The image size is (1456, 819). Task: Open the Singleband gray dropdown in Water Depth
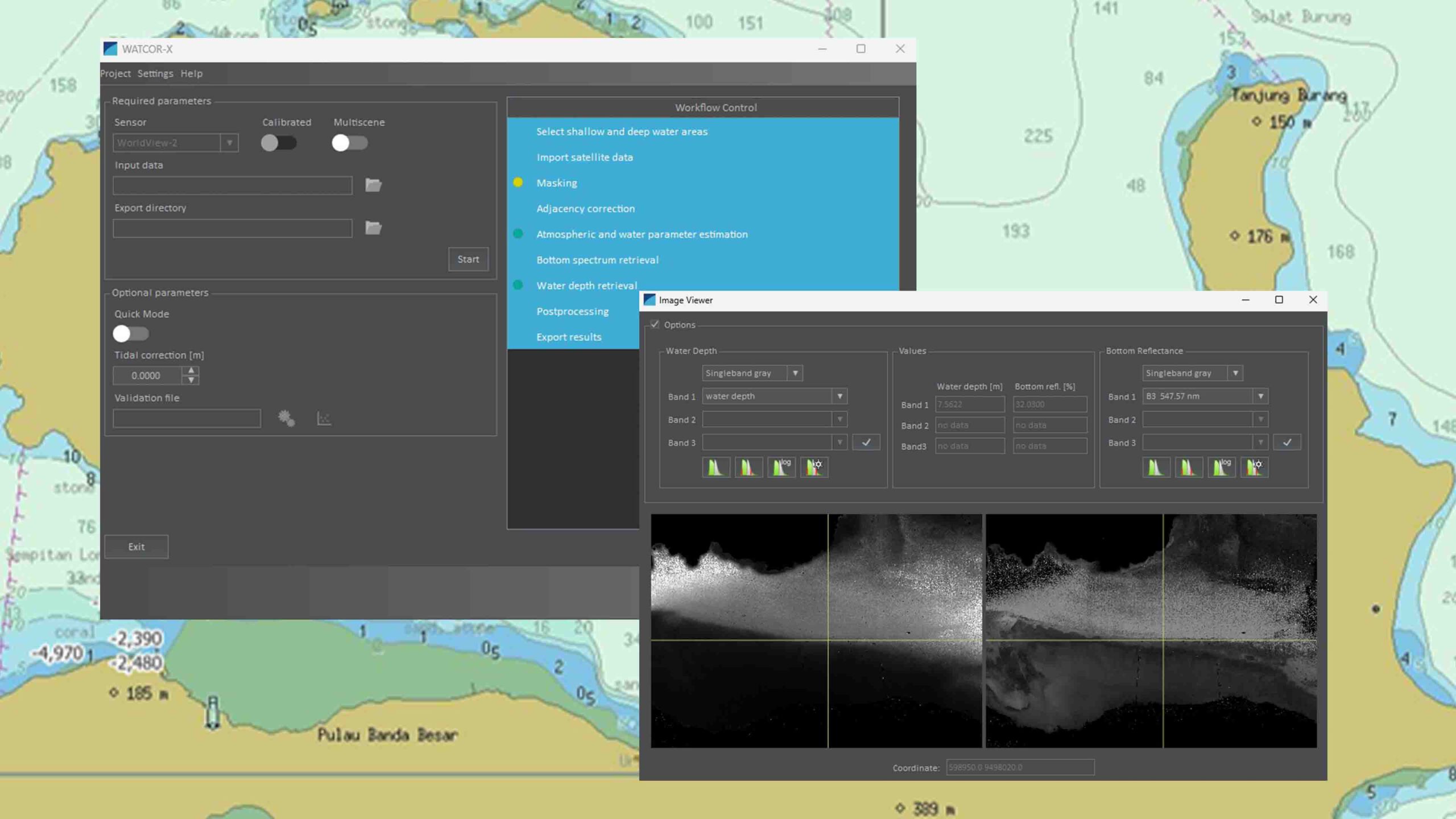pyautogui.click(x=795, y=373)
